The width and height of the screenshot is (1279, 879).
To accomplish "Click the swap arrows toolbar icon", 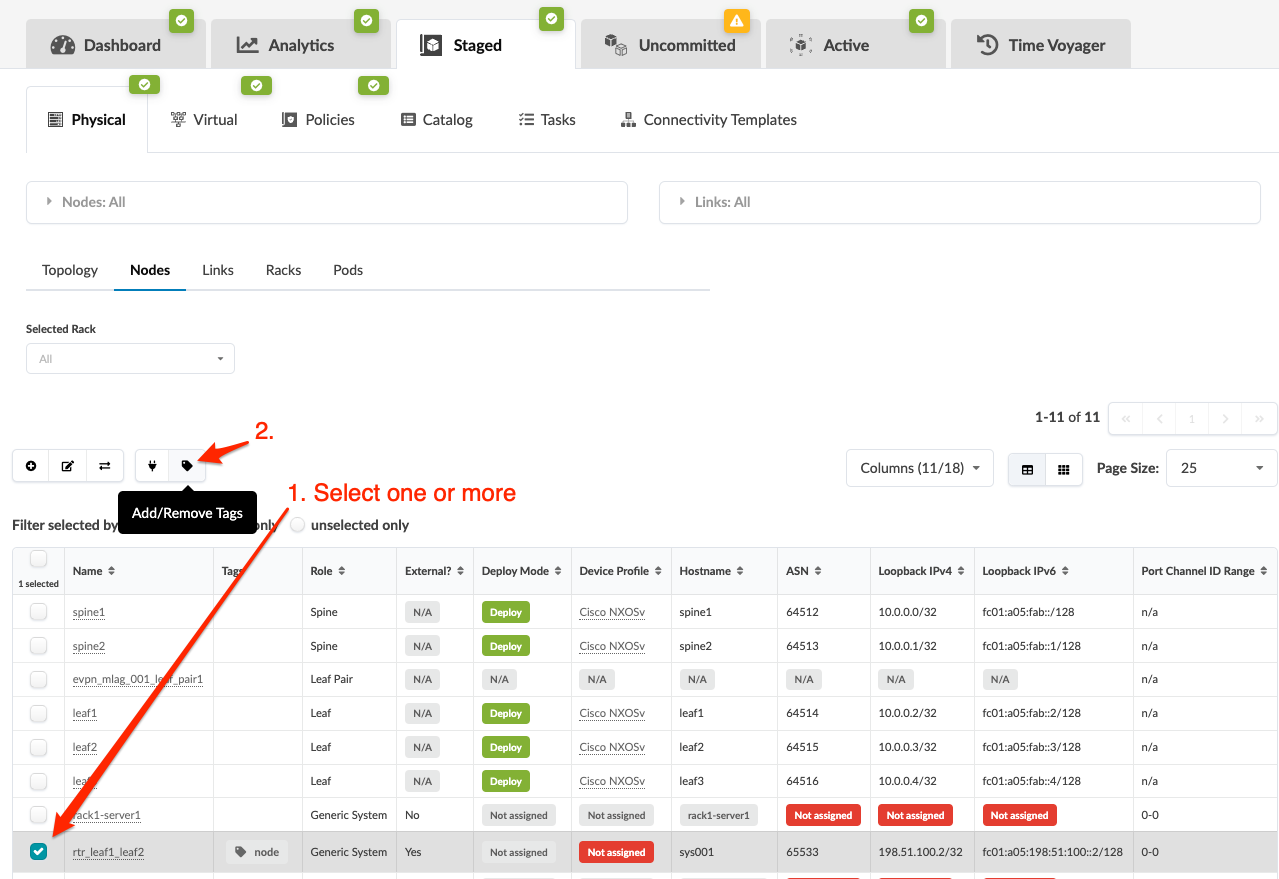I will pyautogui.click(x=105, y=466).
